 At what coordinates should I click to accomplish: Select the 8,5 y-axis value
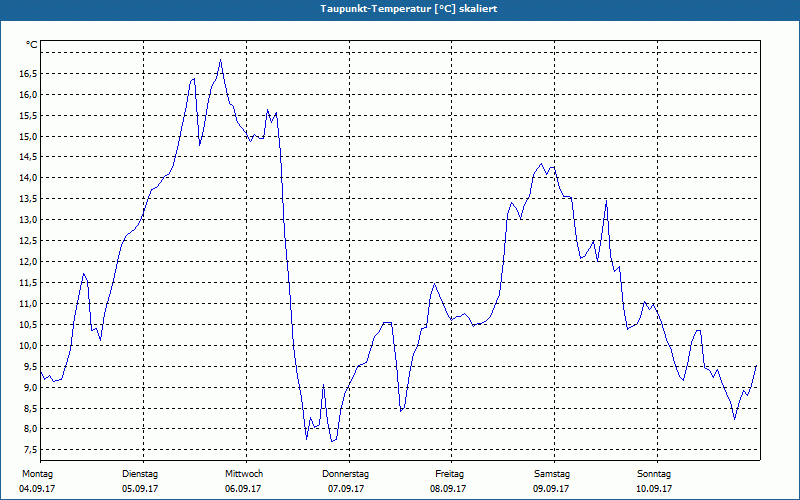click(x=30, y=408)
